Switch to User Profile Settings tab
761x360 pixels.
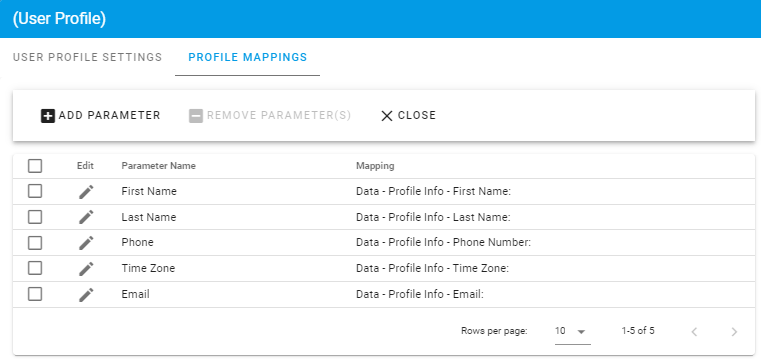(87, 57)
